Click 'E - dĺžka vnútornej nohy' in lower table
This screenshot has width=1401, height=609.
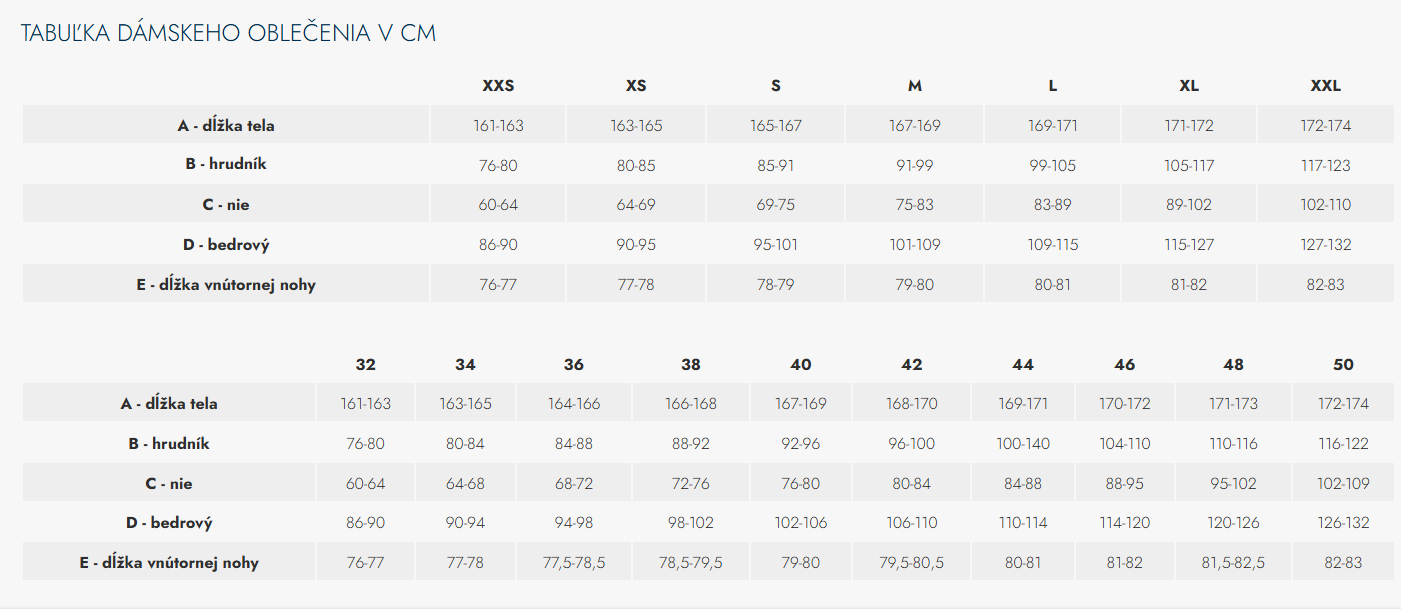point(169,563)
